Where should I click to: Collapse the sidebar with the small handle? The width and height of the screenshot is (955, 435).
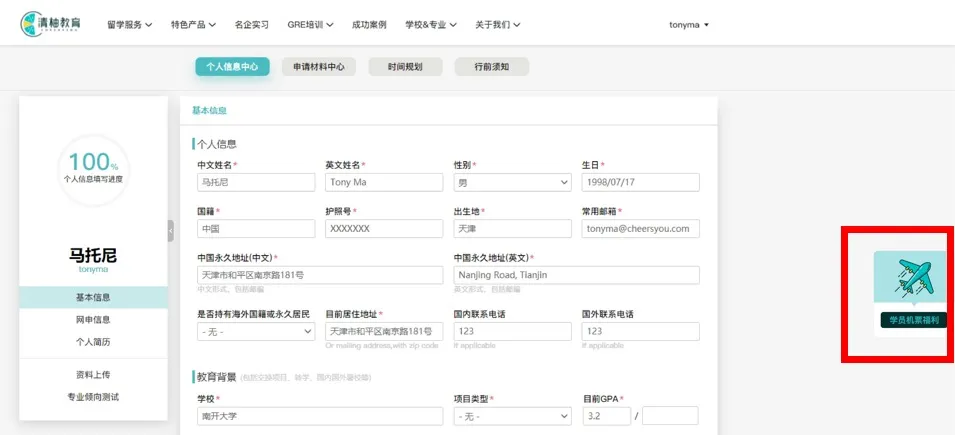click(x=170, y=230)
